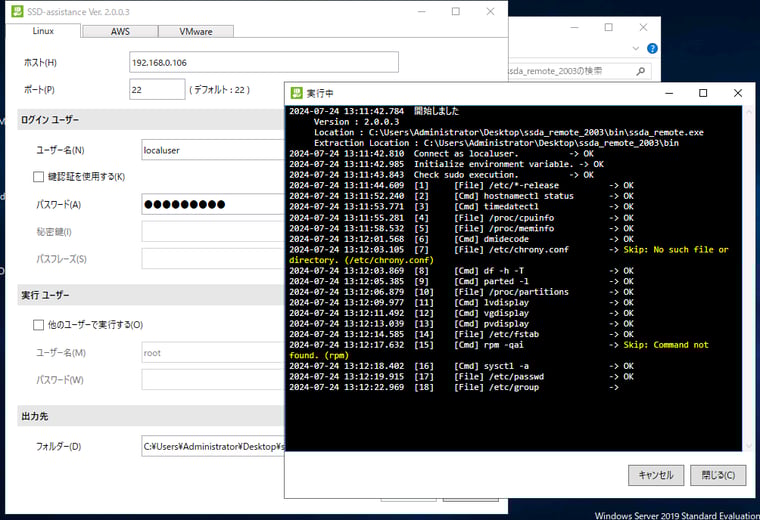760x520 pixels.
Task: Click the execution username field showing root
Action: tap(213, 353)
